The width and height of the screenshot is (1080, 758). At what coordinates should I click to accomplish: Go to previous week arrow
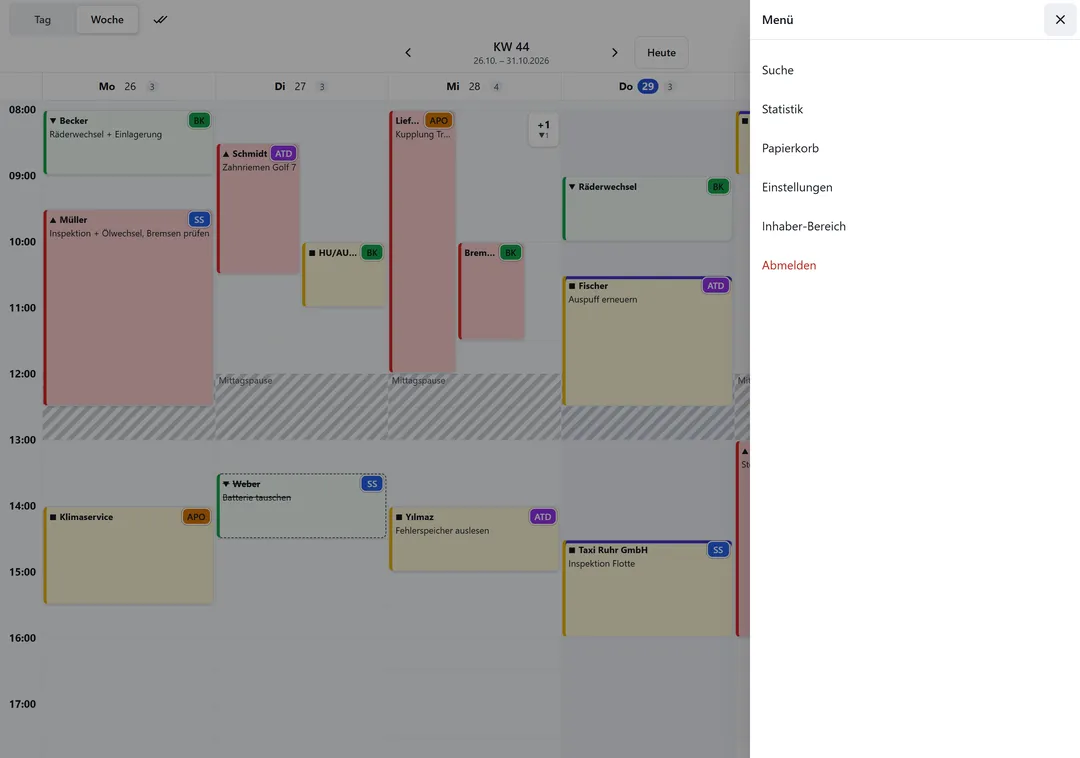(408, 52)
